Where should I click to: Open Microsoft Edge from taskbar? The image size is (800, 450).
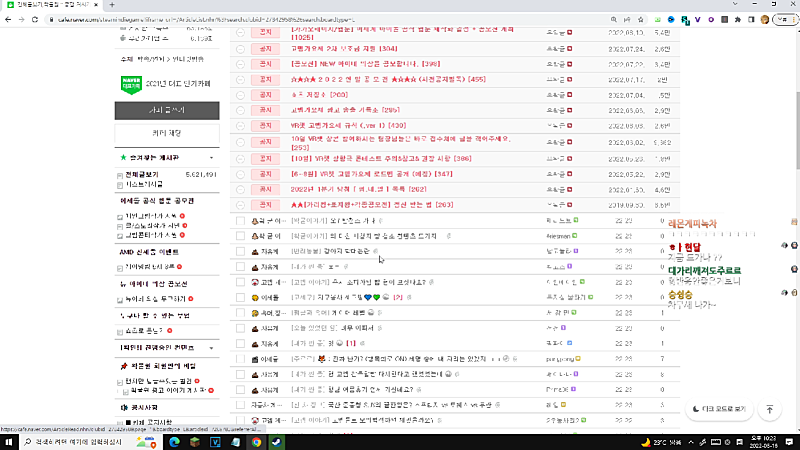174,442
